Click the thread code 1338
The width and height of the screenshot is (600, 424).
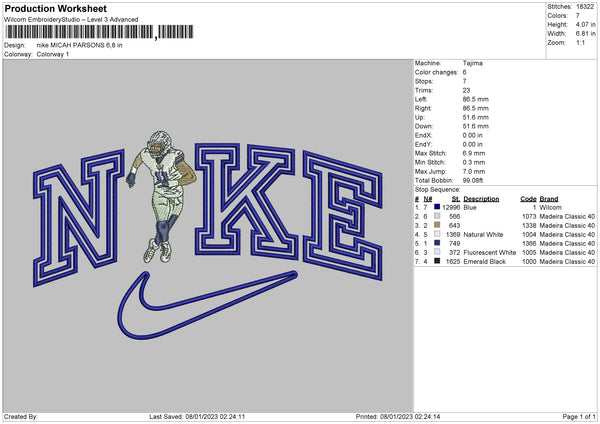[529, 225]
